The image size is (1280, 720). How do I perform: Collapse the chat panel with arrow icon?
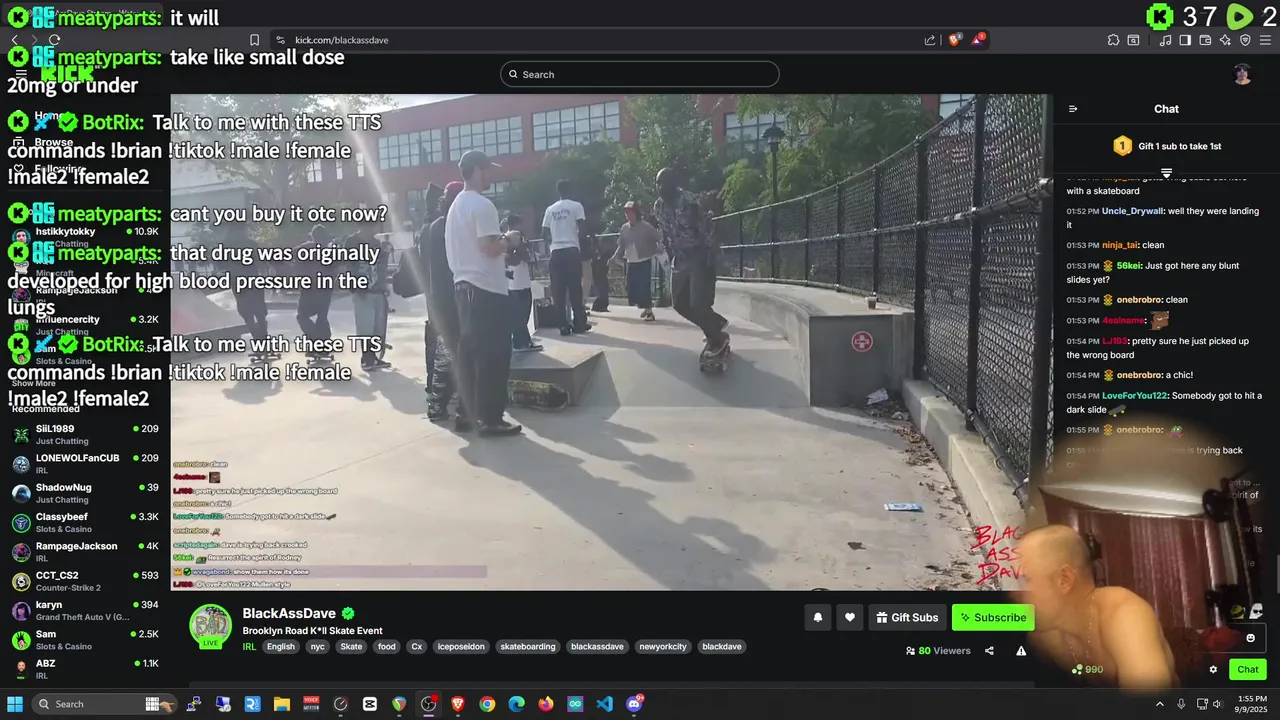[1073, 109]
